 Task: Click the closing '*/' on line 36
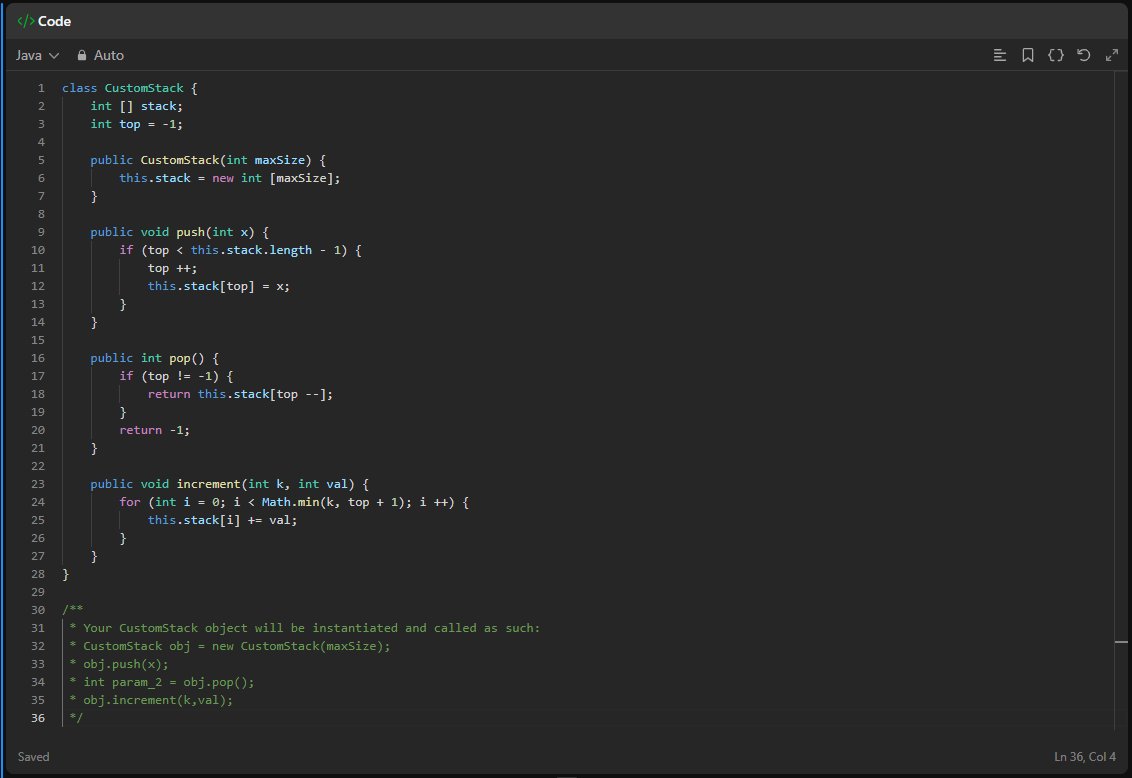pos(76,718)
